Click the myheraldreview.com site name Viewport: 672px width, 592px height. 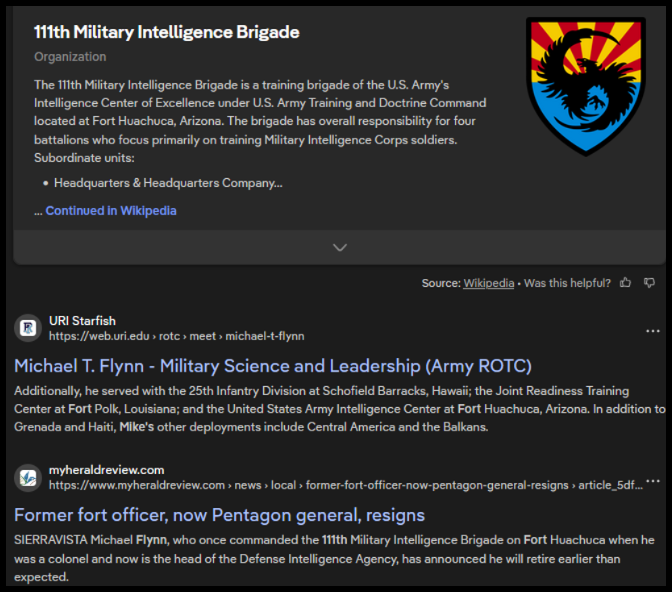tap(106, 470)
